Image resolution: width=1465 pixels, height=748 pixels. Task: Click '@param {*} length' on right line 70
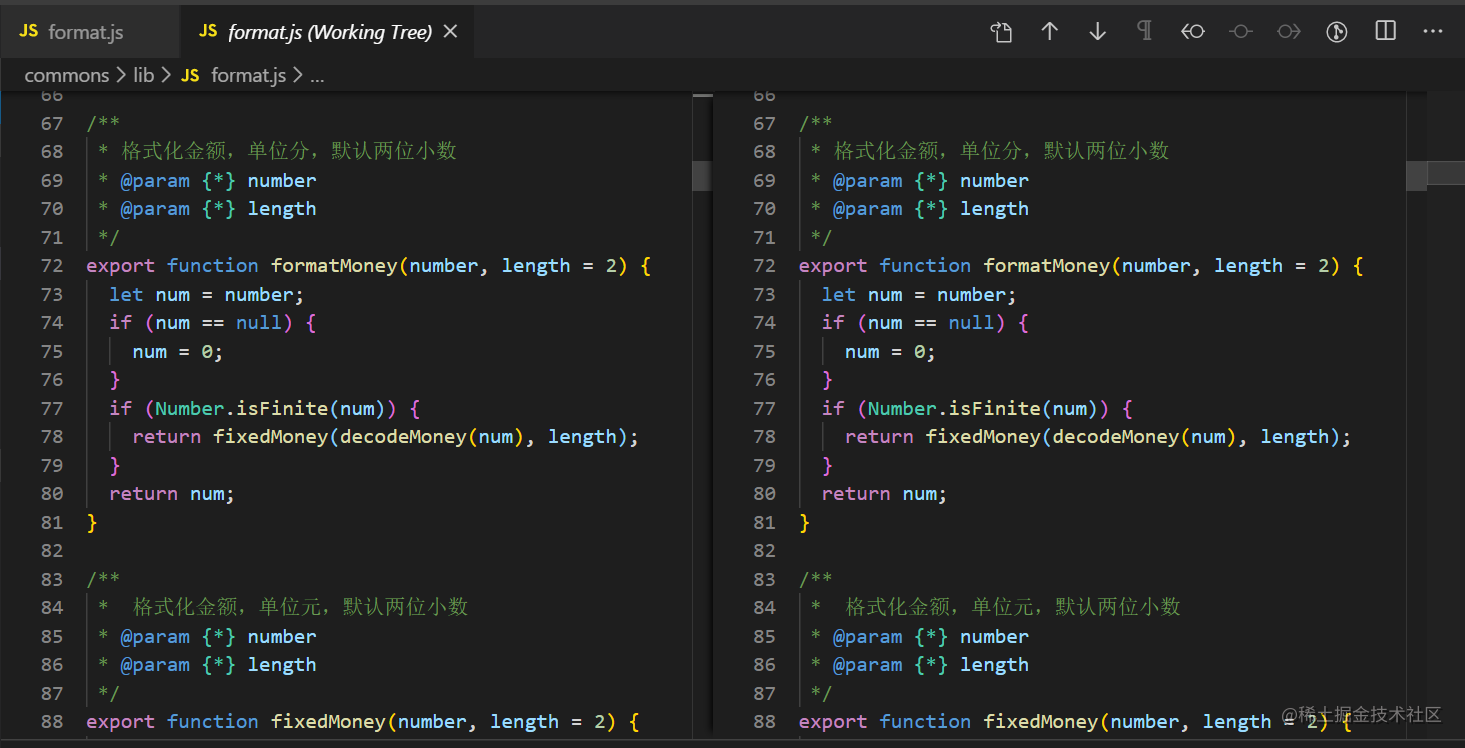931,209
